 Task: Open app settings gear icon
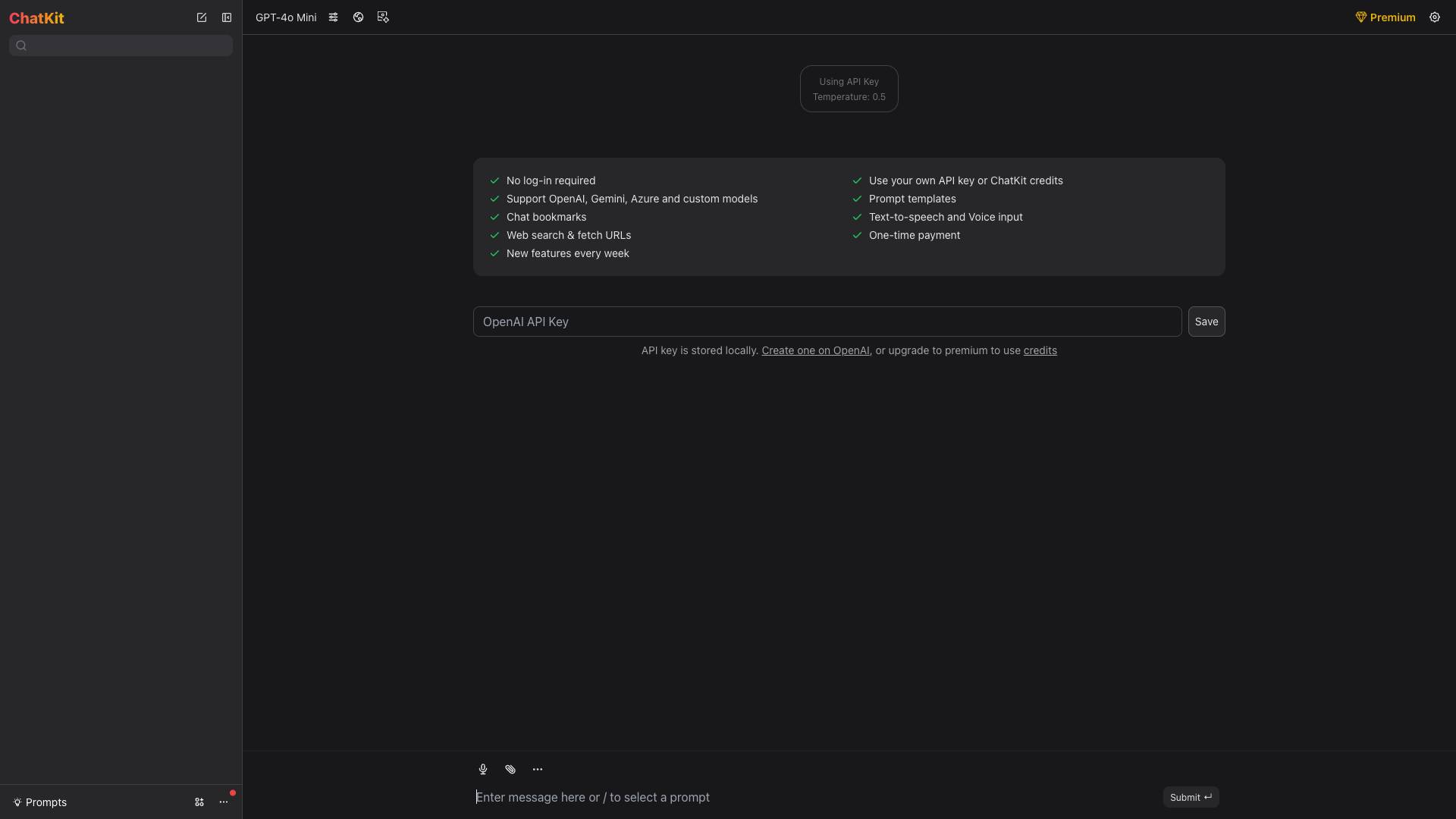1435,17
